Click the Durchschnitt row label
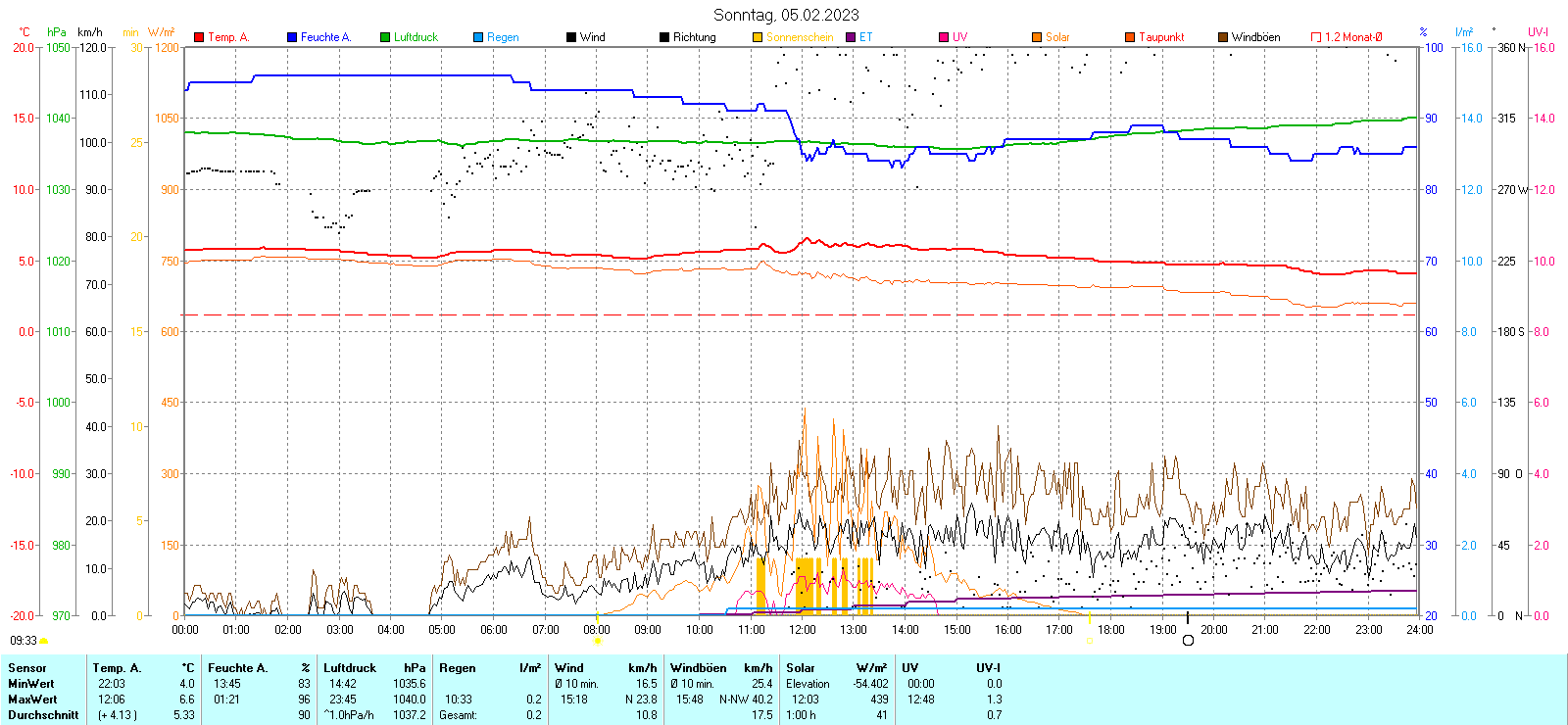The width and height of the screenshot is (1568, 725). [x=43, y=715]
